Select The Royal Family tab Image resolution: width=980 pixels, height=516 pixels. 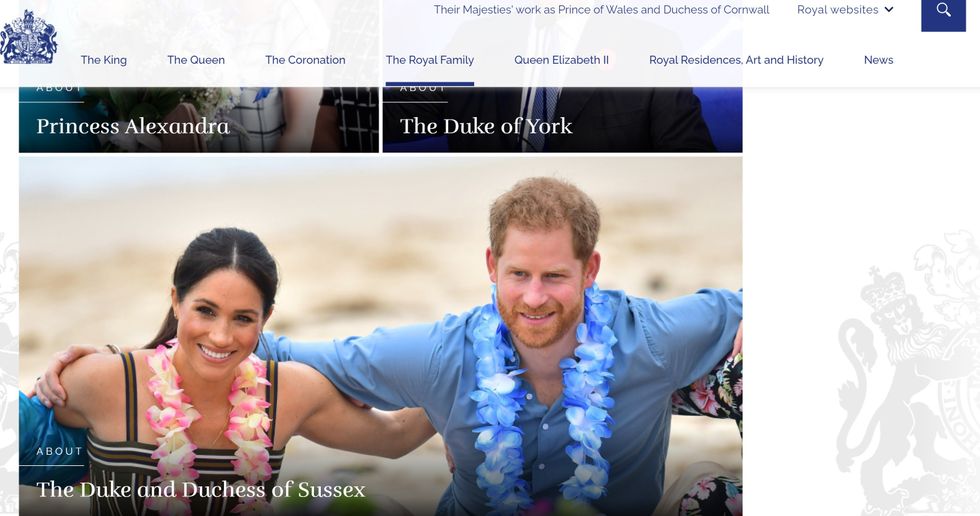(x=429, y=60)
